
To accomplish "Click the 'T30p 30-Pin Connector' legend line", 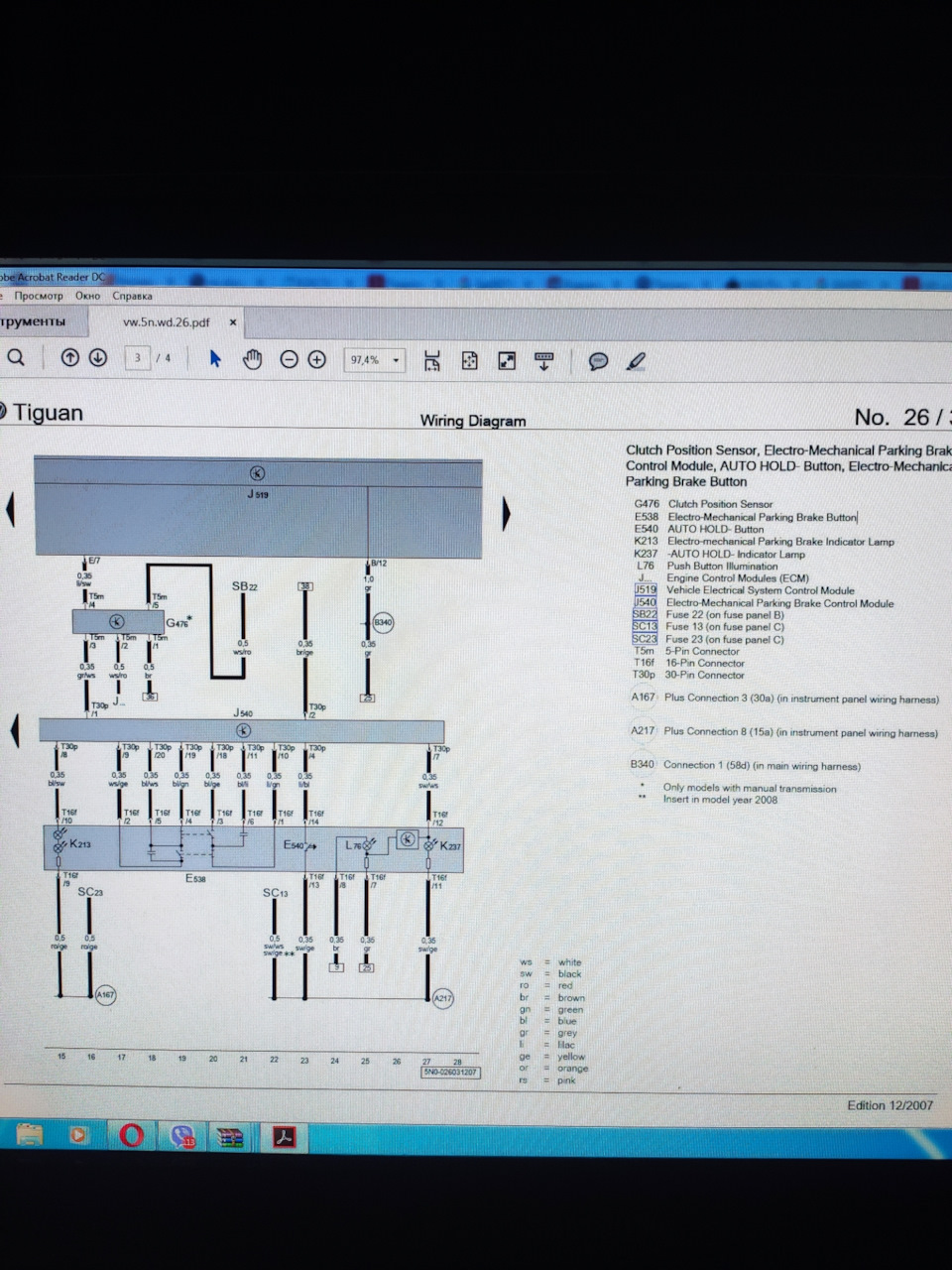I will click(689, 675).
